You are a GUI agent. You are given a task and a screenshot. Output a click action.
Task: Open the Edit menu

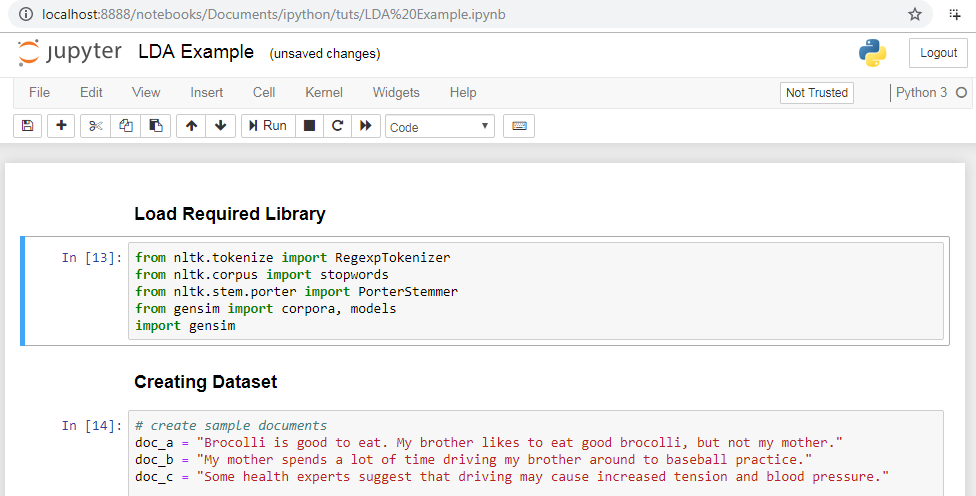[91, 92]
